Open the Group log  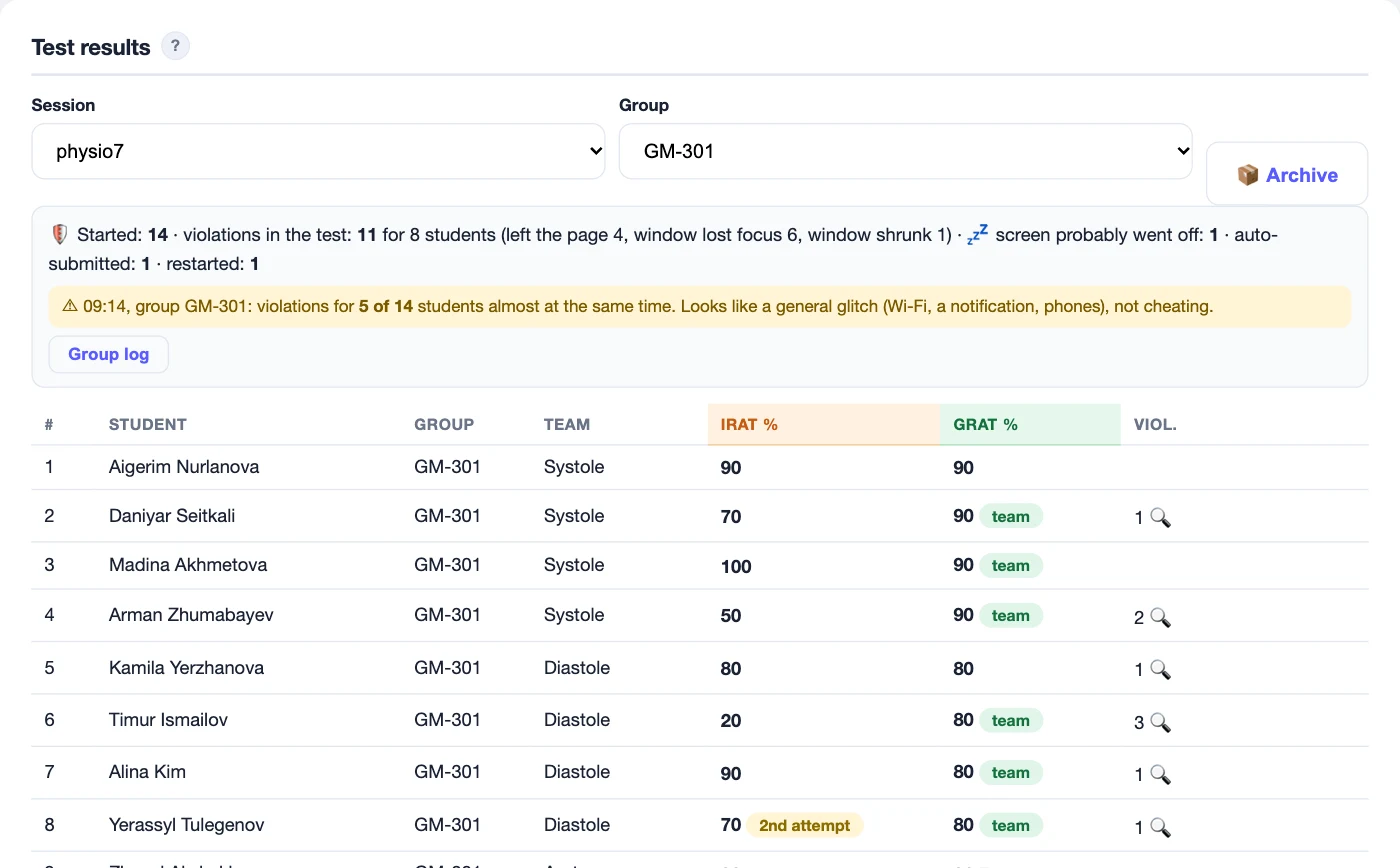(x=109, y=355)
